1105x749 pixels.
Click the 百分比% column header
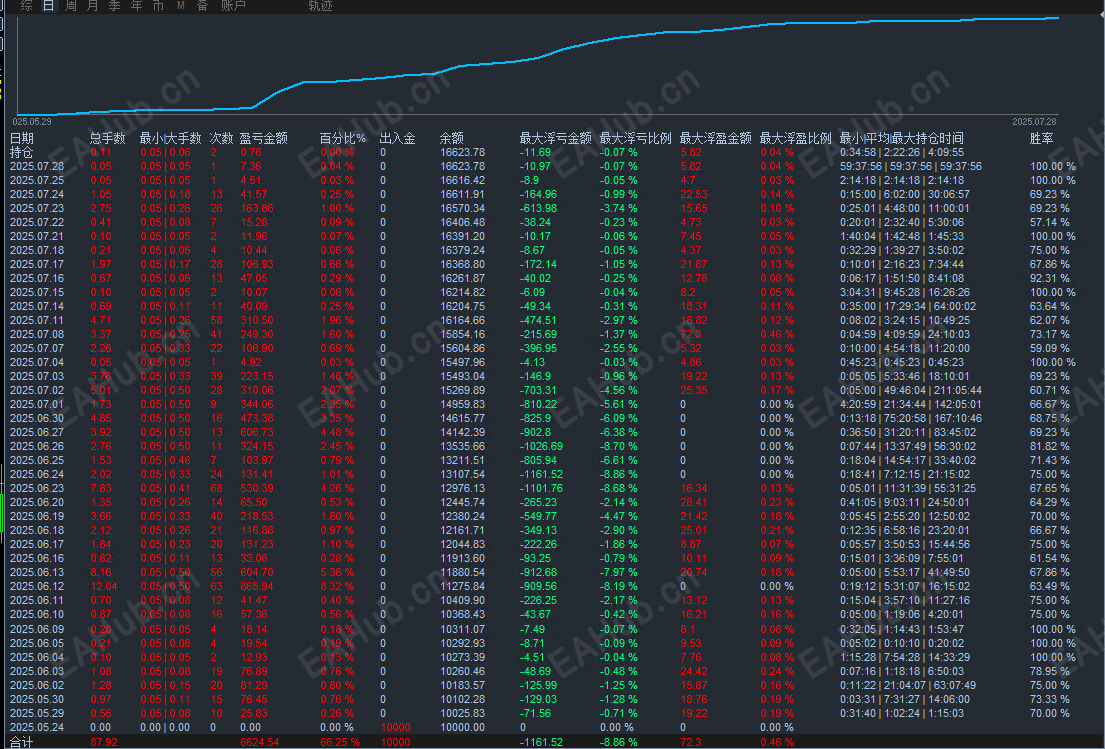[x=342, y=138]
